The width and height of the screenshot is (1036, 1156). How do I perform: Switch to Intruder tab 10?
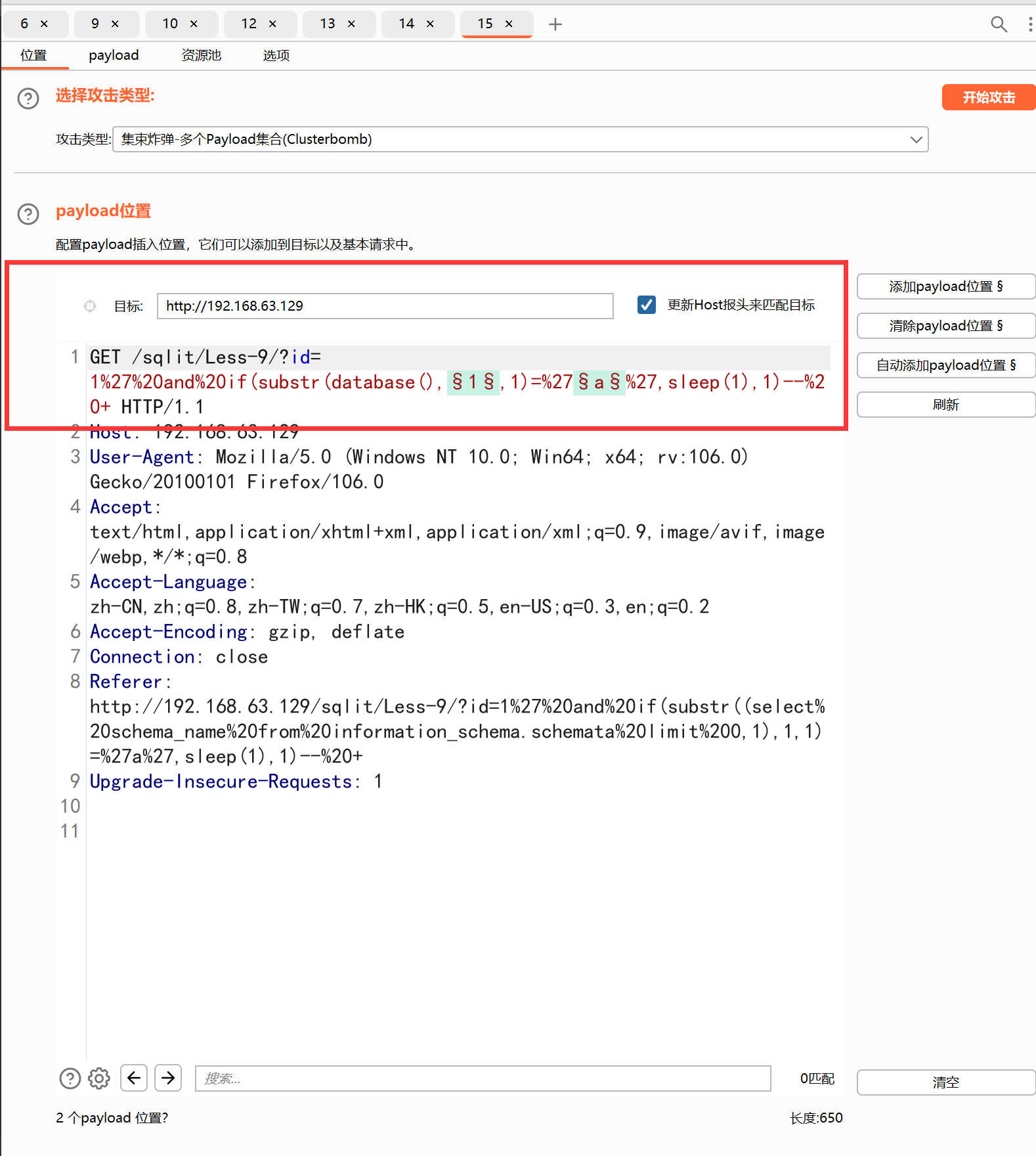coord(170,24)
